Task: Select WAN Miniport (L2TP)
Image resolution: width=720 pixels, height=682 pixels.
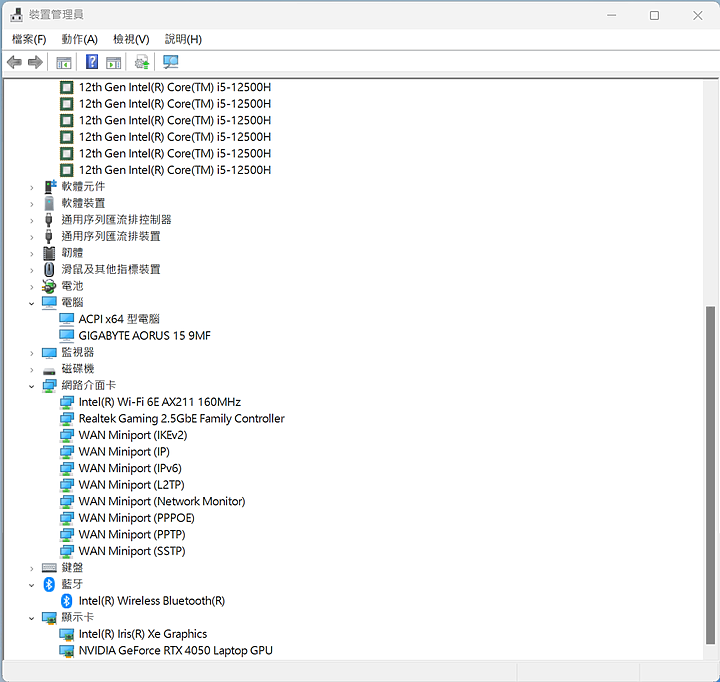Action: point(131,485)
